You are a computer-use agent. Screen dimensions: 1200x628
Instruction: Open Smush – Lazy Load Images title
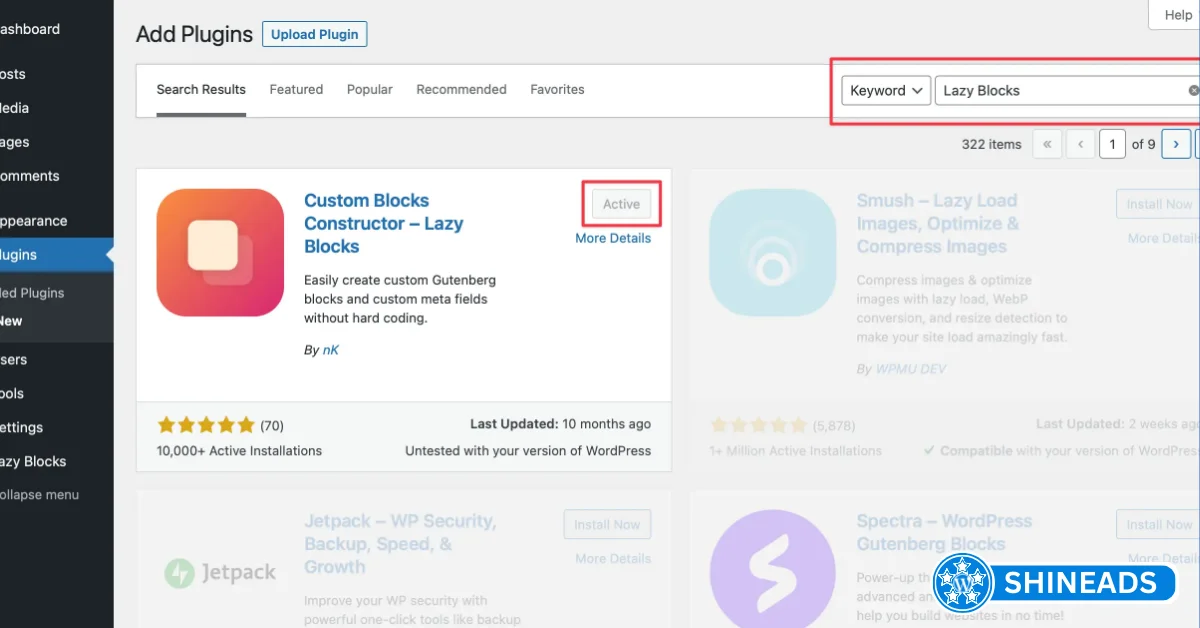coord(937,223)
